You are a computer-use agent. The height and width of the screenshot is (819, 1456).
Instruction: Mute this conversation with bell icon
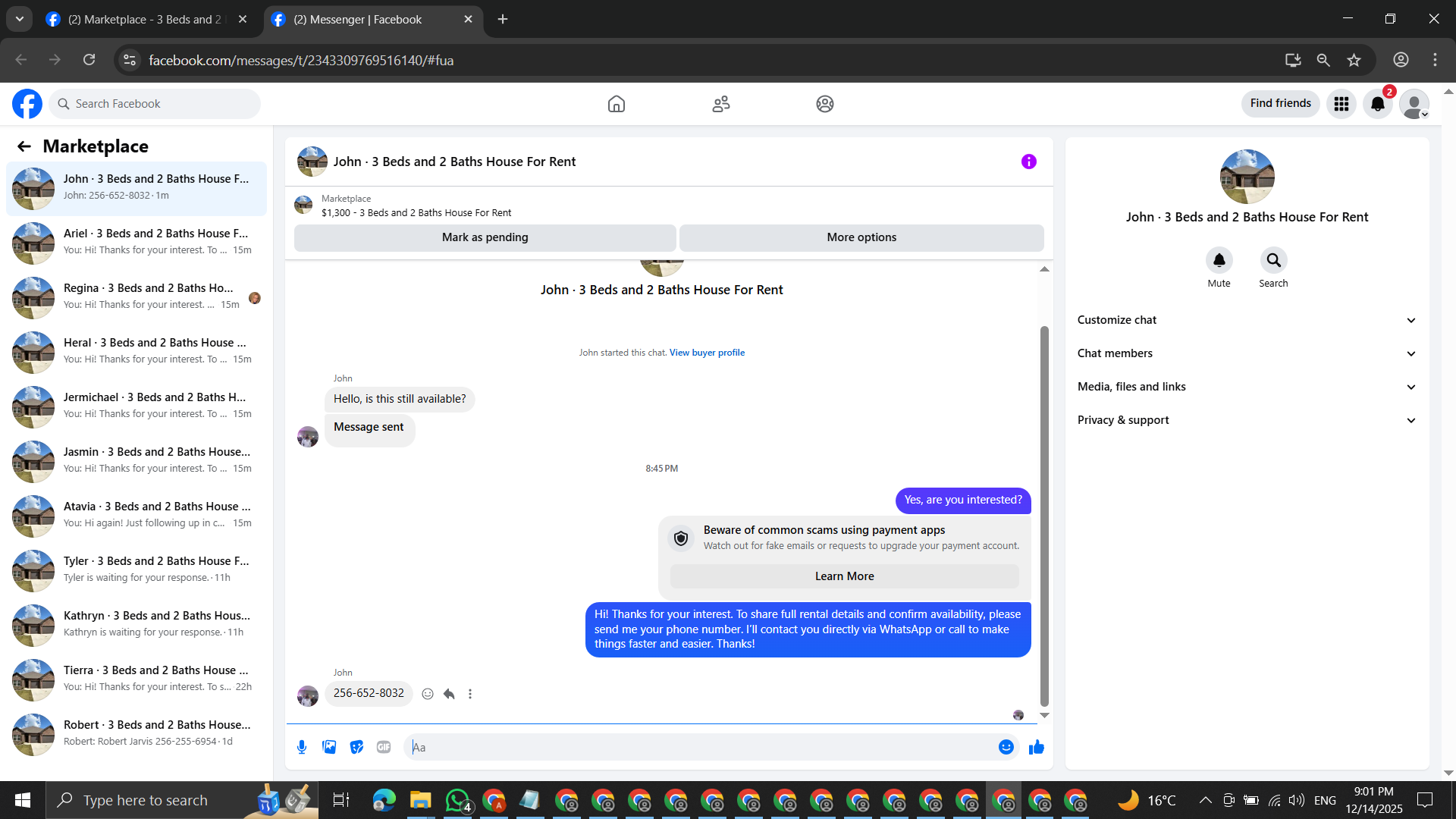(1219, 261)
